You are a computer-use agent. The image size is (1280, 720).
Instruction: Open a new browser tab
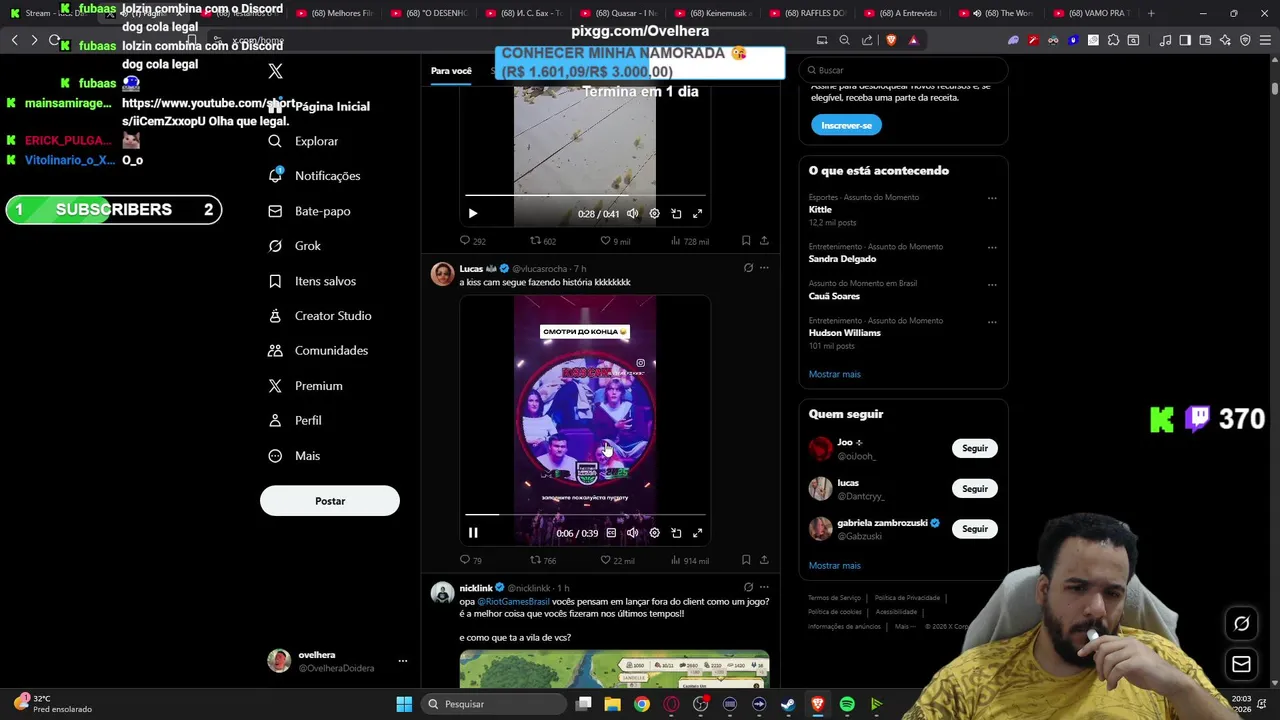pyautogui.click(x=1151, y=13)
